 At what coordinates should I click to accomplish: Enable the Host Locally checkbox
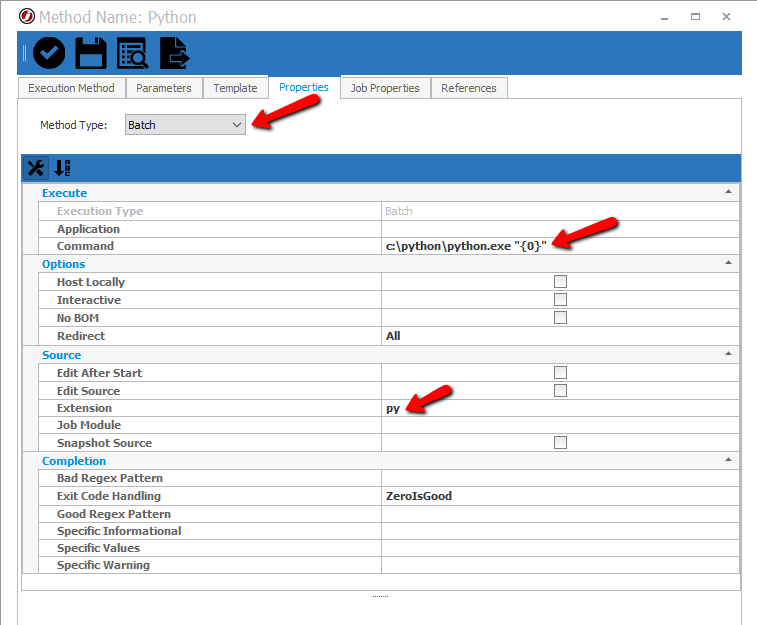560,282
